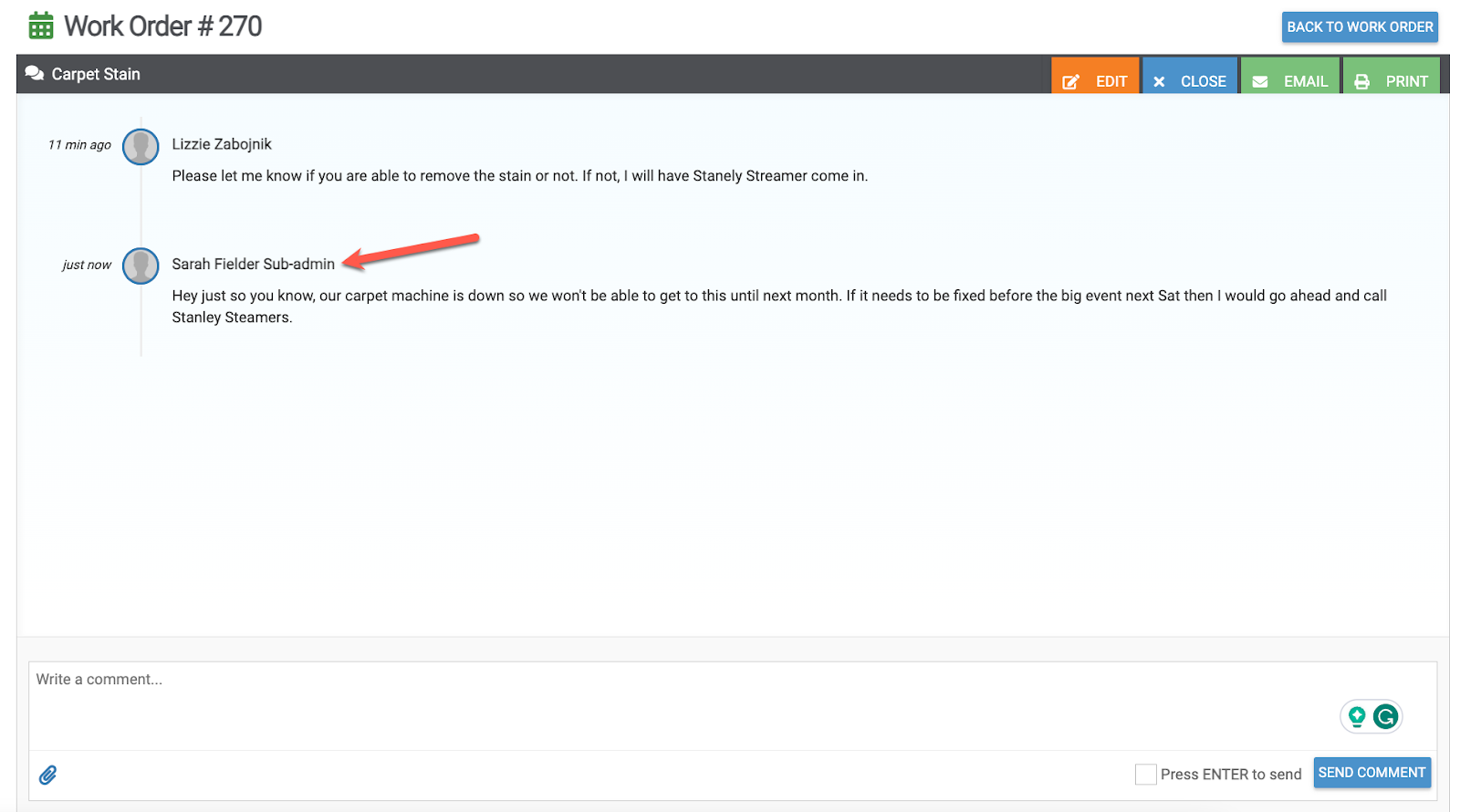Click the Lizzie Zabojnik commenter name
This screenshot has height=812, width=1460.
point(222,144)
